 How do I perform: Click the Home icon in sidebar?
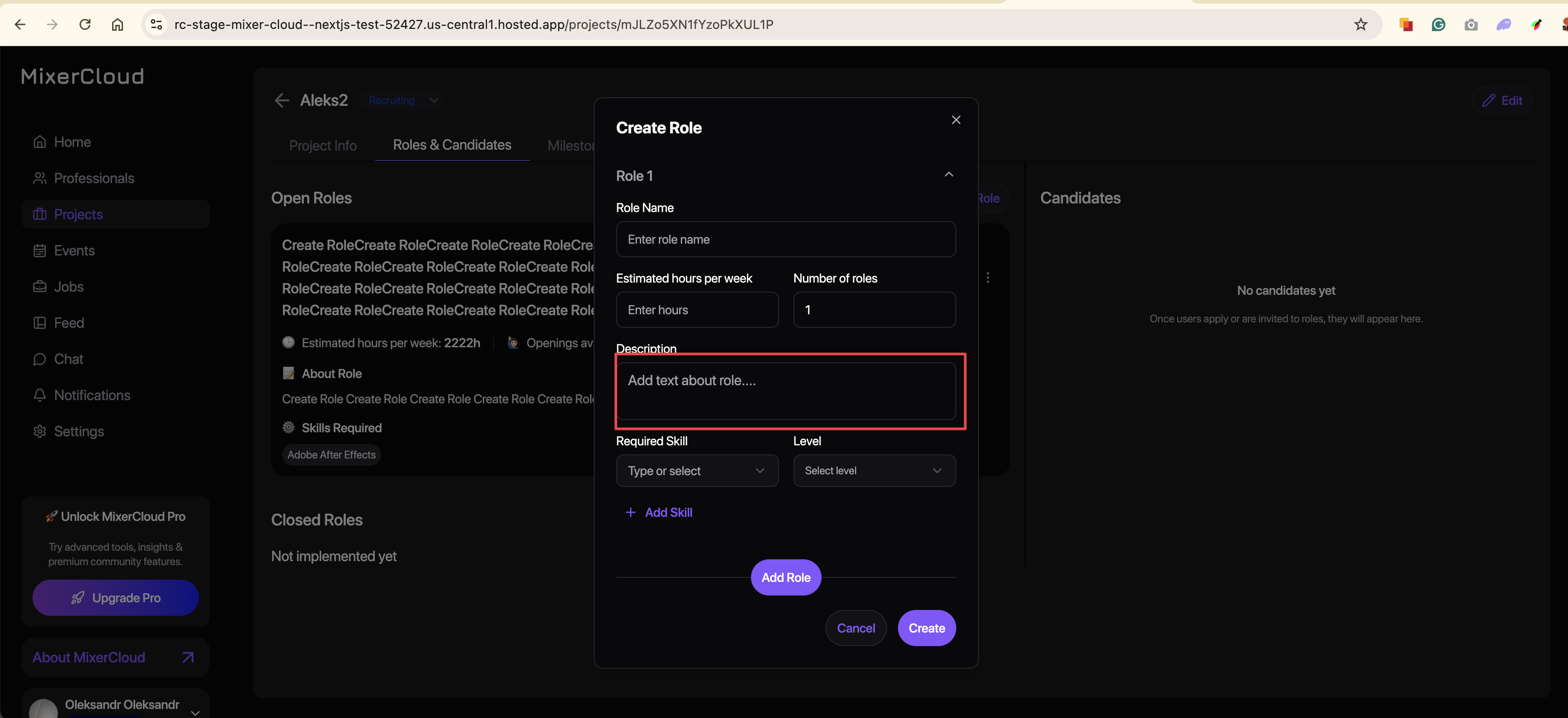(x=40, y=142)
